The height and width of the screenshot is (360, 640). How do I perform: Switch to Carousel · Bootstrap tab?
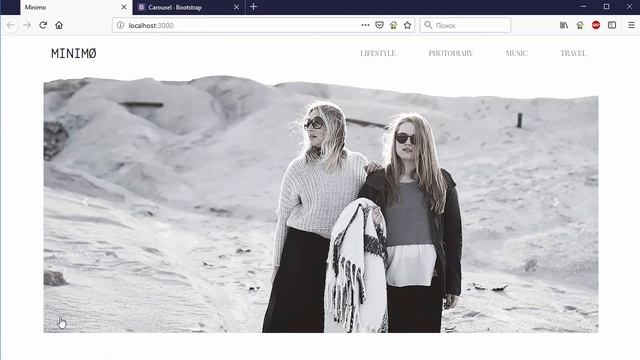pos(189,7)
